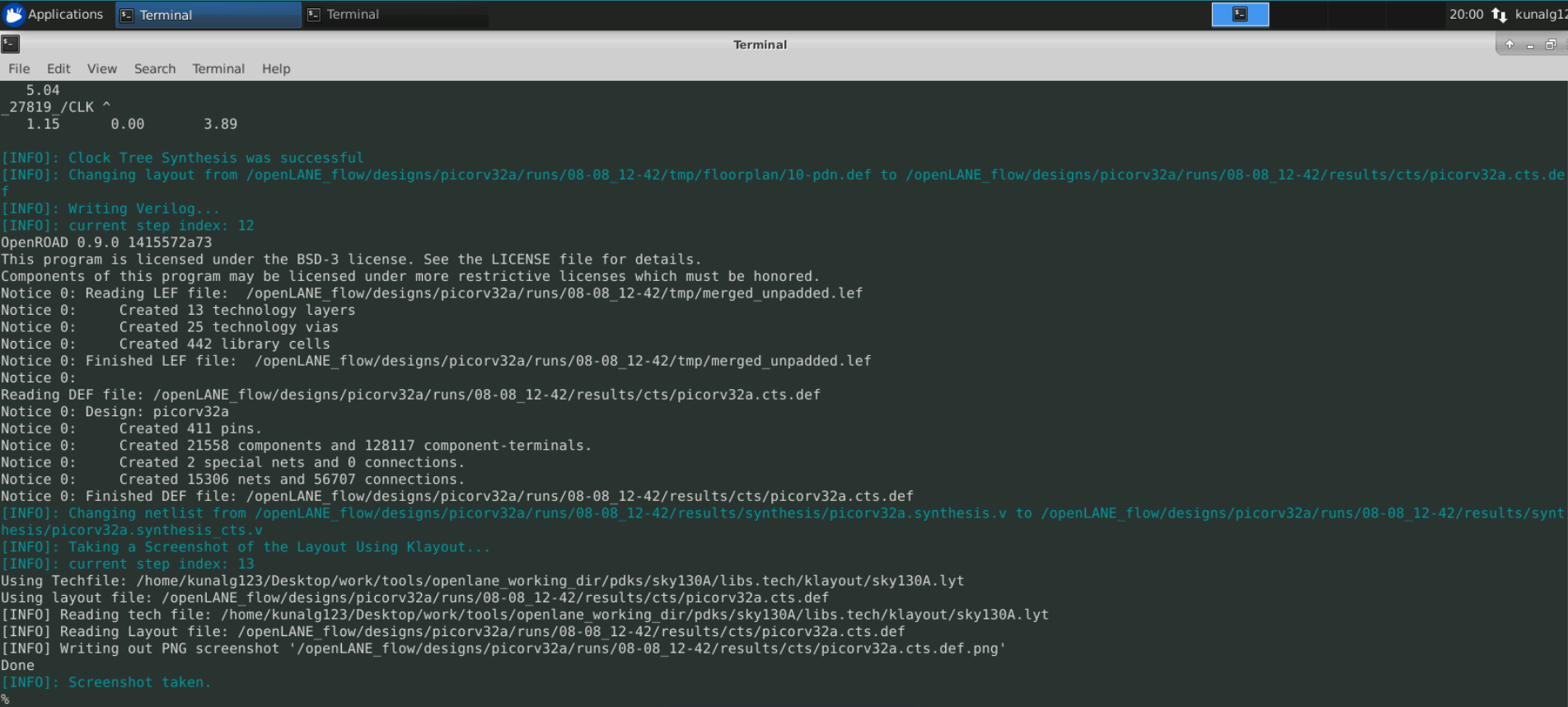Click 'current step index: 12' line
This screenshot has height=707, width=1568.
pos(128,225)
